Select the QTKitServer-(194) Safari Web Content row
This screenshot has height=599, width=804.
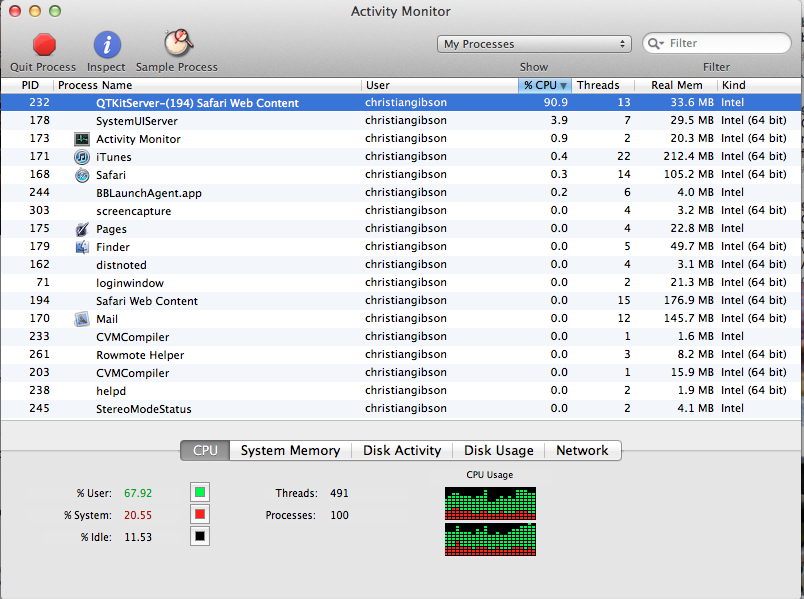point(400,103)
